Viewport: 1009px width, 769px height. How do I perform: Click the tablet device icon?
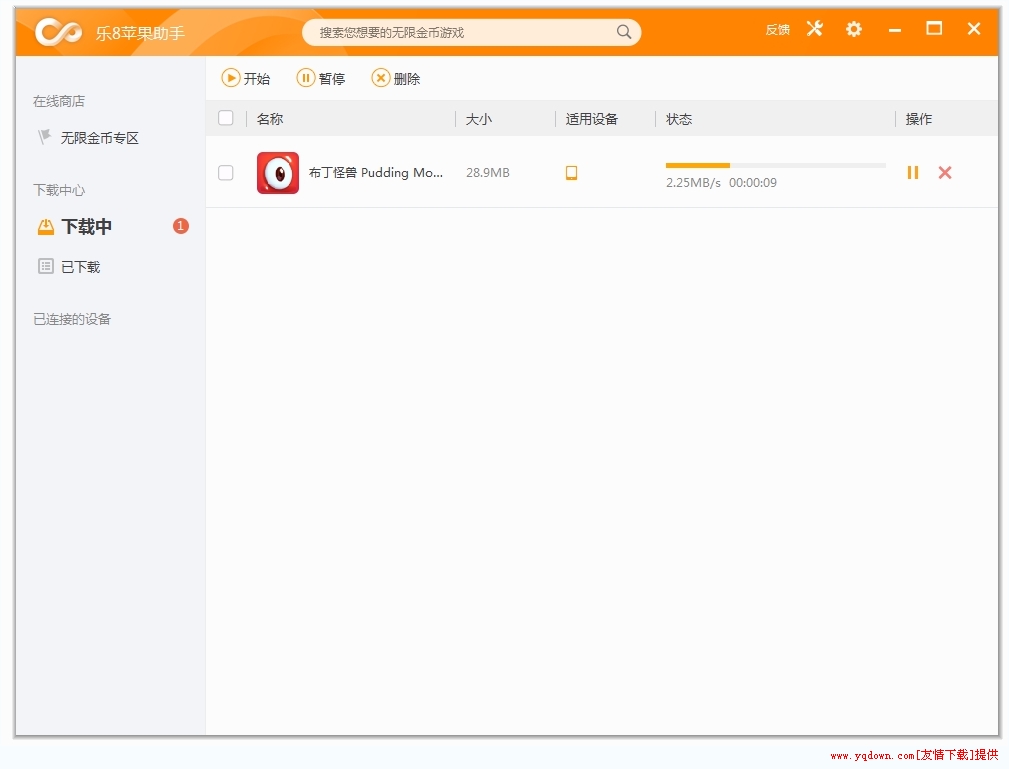coord(572,173)
